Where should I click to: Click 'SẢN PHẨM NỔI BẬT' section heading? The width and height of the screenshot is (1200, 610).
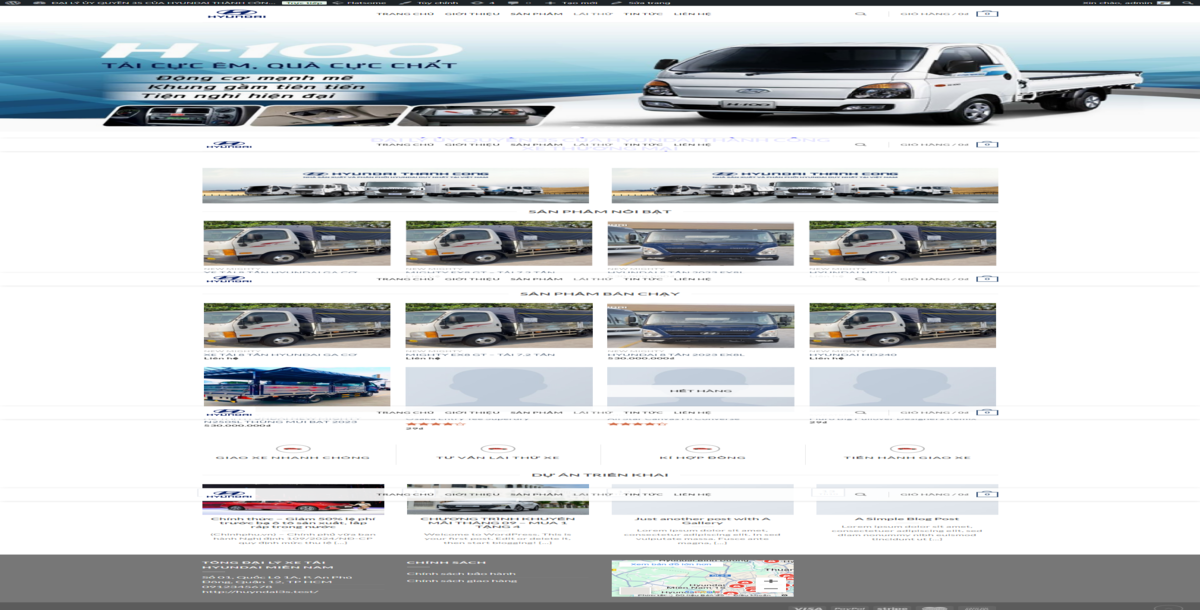click(600, 211)
